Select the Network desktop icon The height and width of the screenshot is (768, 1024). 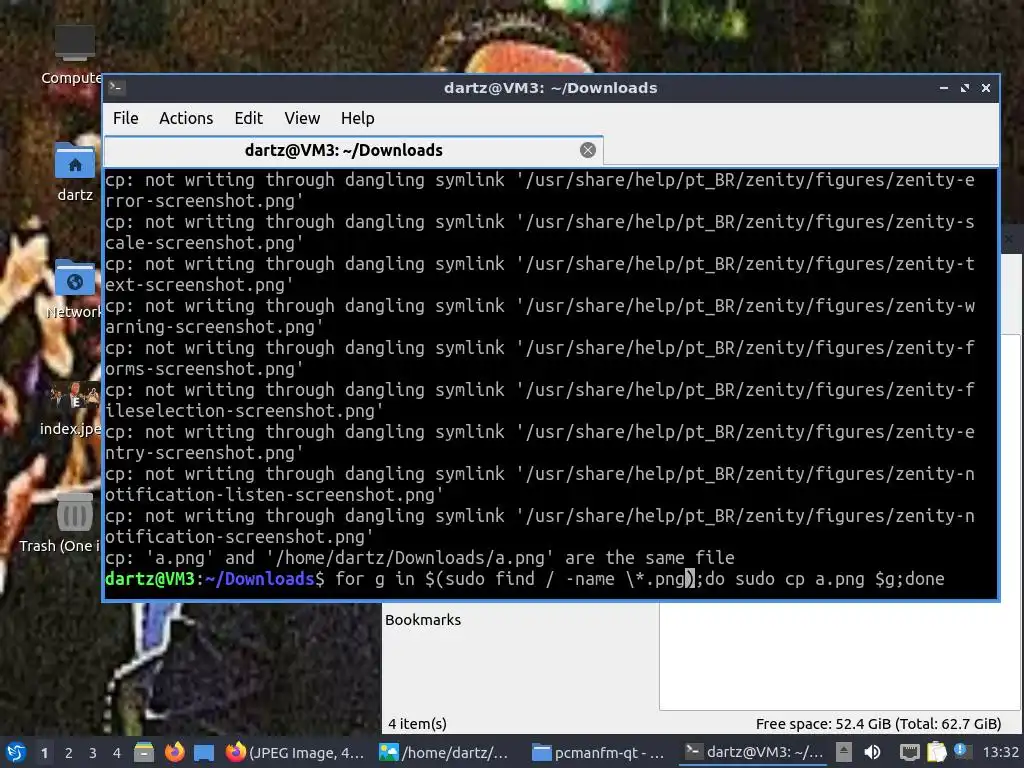(x=74, y=288)
